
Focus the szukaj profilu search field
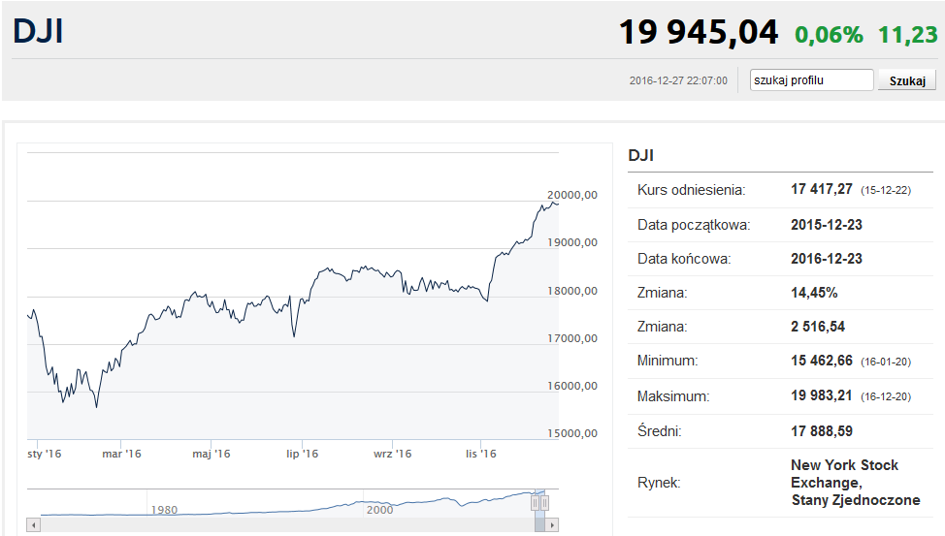tap(811, 80)
